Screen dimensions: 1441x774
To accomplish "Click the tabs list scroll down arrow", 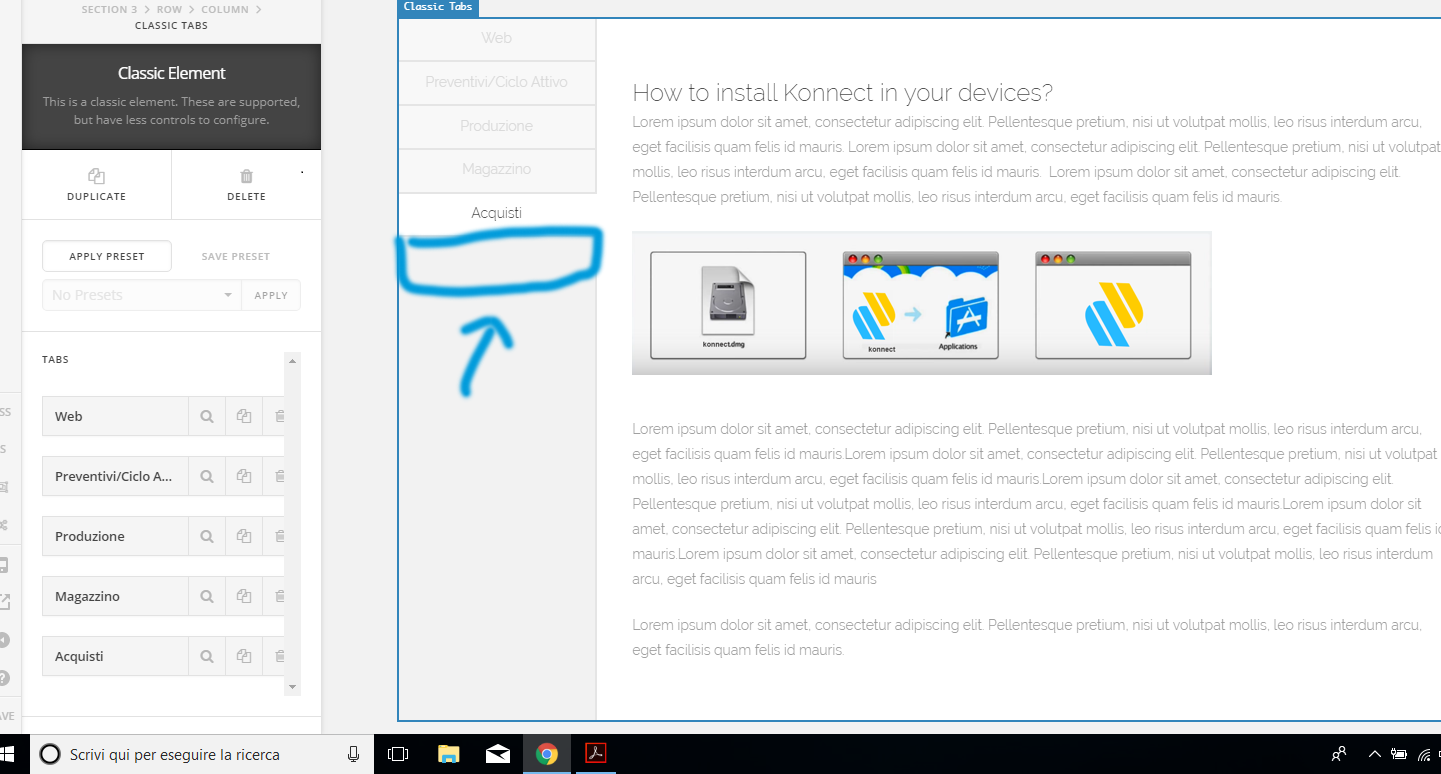I will click(292, 687).
